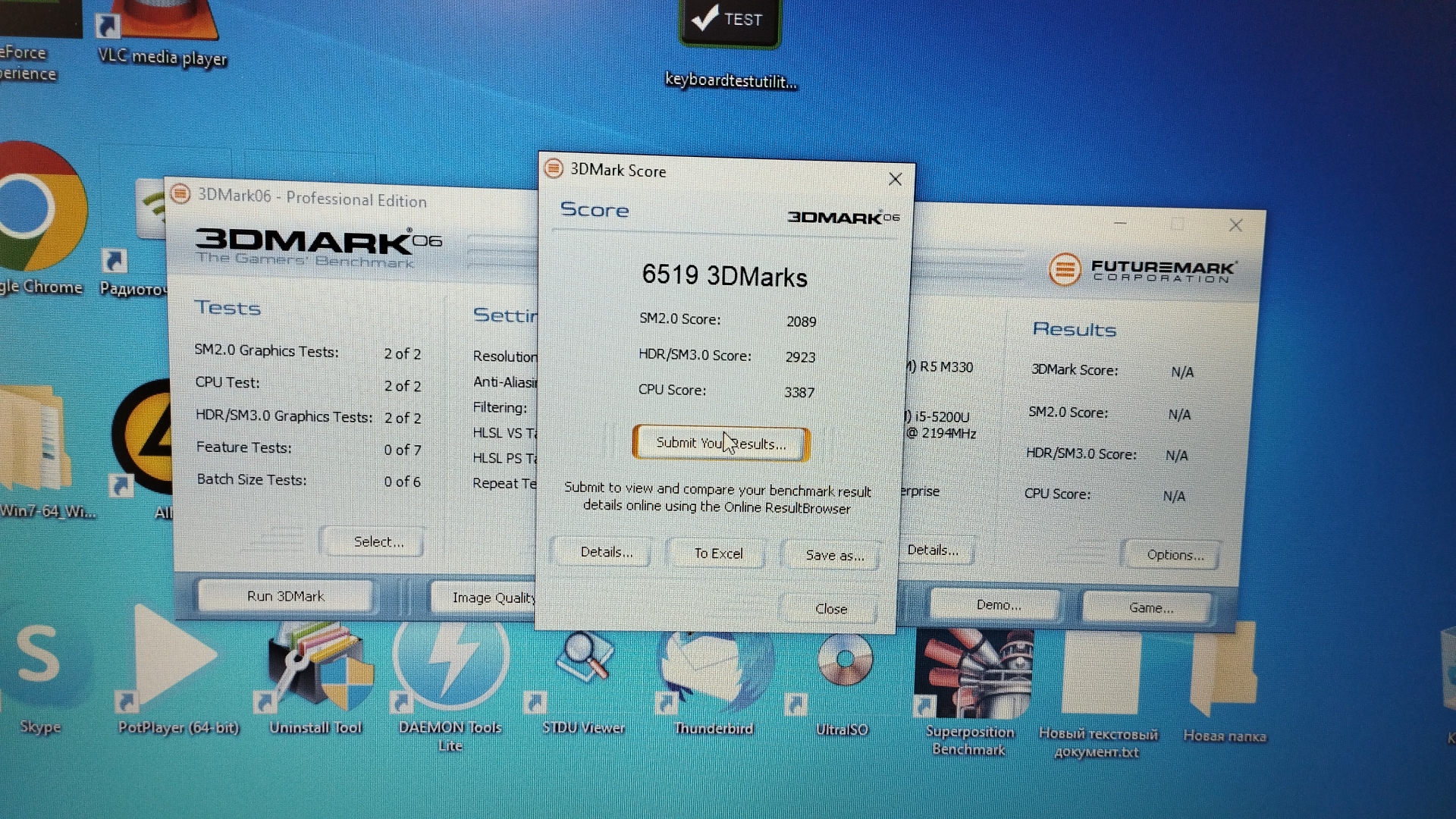This screenshot has width=1456, height=819.
Task: Open the DAEMON Tools Lite shortcut
Action: 450,686
